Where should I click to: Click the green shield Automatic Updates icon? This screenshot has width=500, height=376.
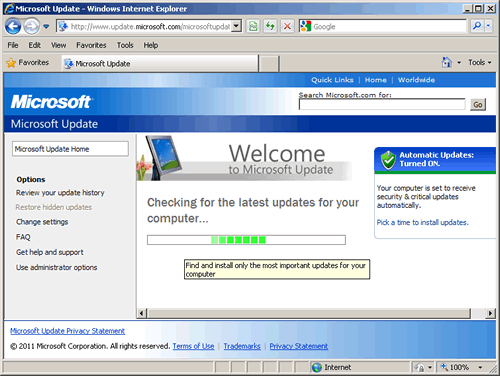pos(388,160)
